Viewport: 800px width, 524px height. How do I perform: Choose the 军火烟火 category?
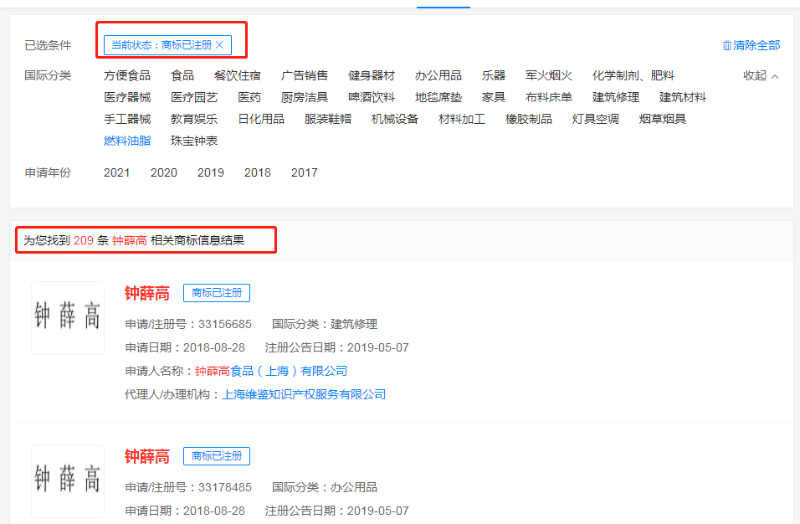point(549,76)
